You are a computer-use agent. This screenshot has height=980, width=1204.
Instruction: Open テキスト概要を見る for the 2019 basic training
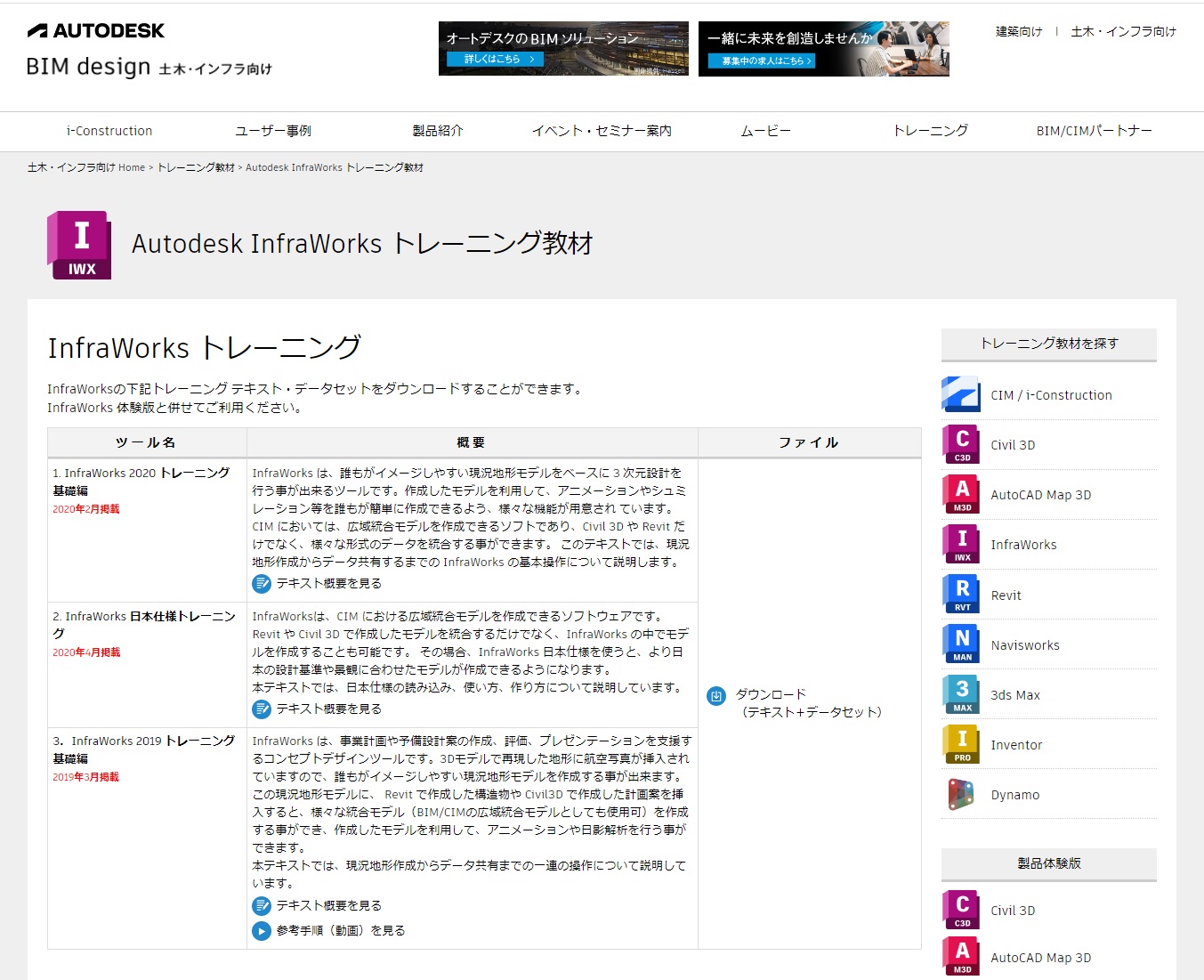pos(328,905)
